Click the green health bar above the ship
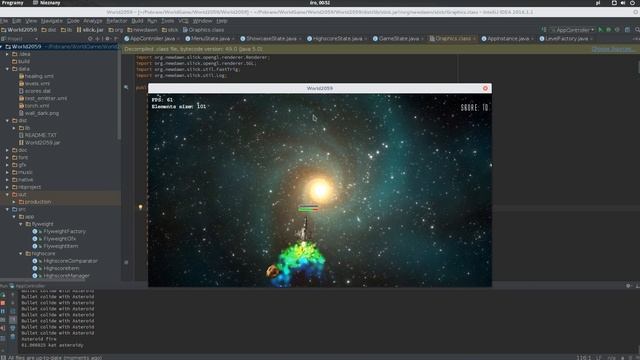 pyautogui.click(x=308, y=209)
